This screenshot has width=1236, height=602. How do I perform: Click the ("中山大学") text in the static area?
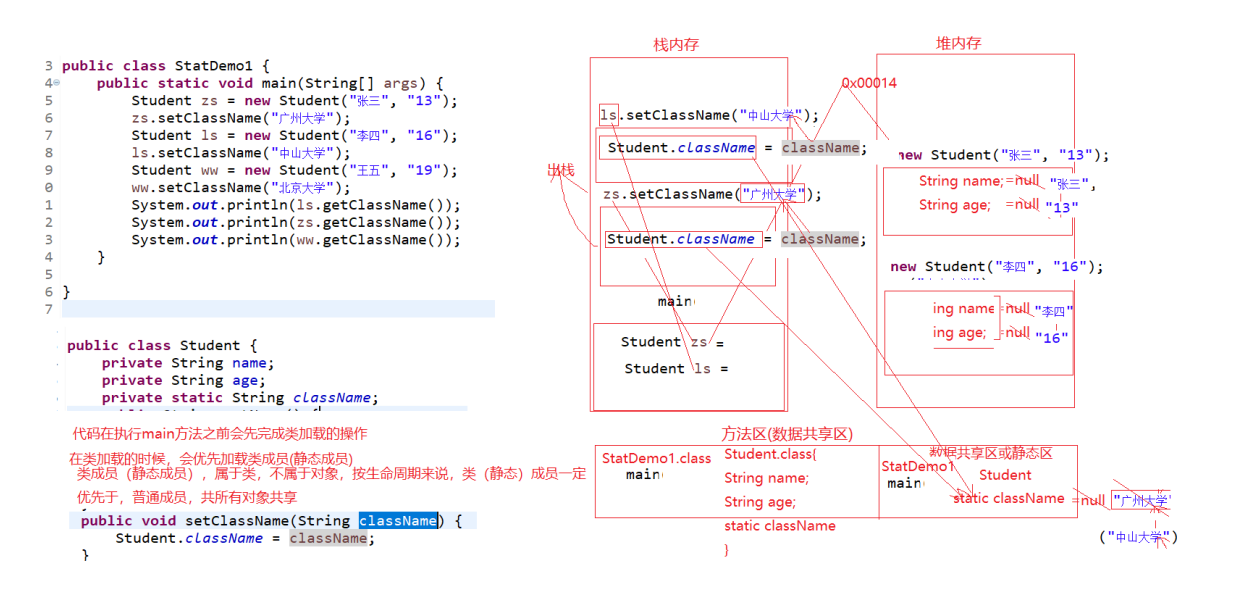click(1138, 537)
